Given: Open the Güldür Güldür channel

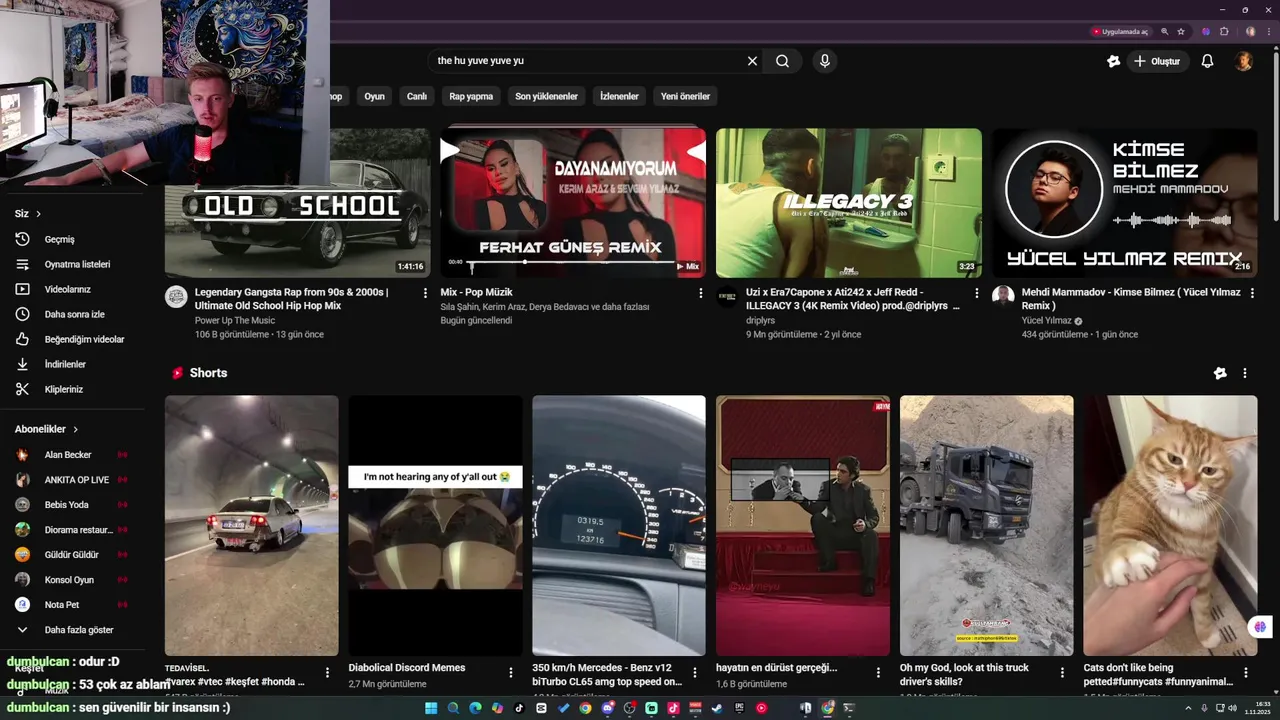Looking at the screenshot, I should click(x=72, y=555).
